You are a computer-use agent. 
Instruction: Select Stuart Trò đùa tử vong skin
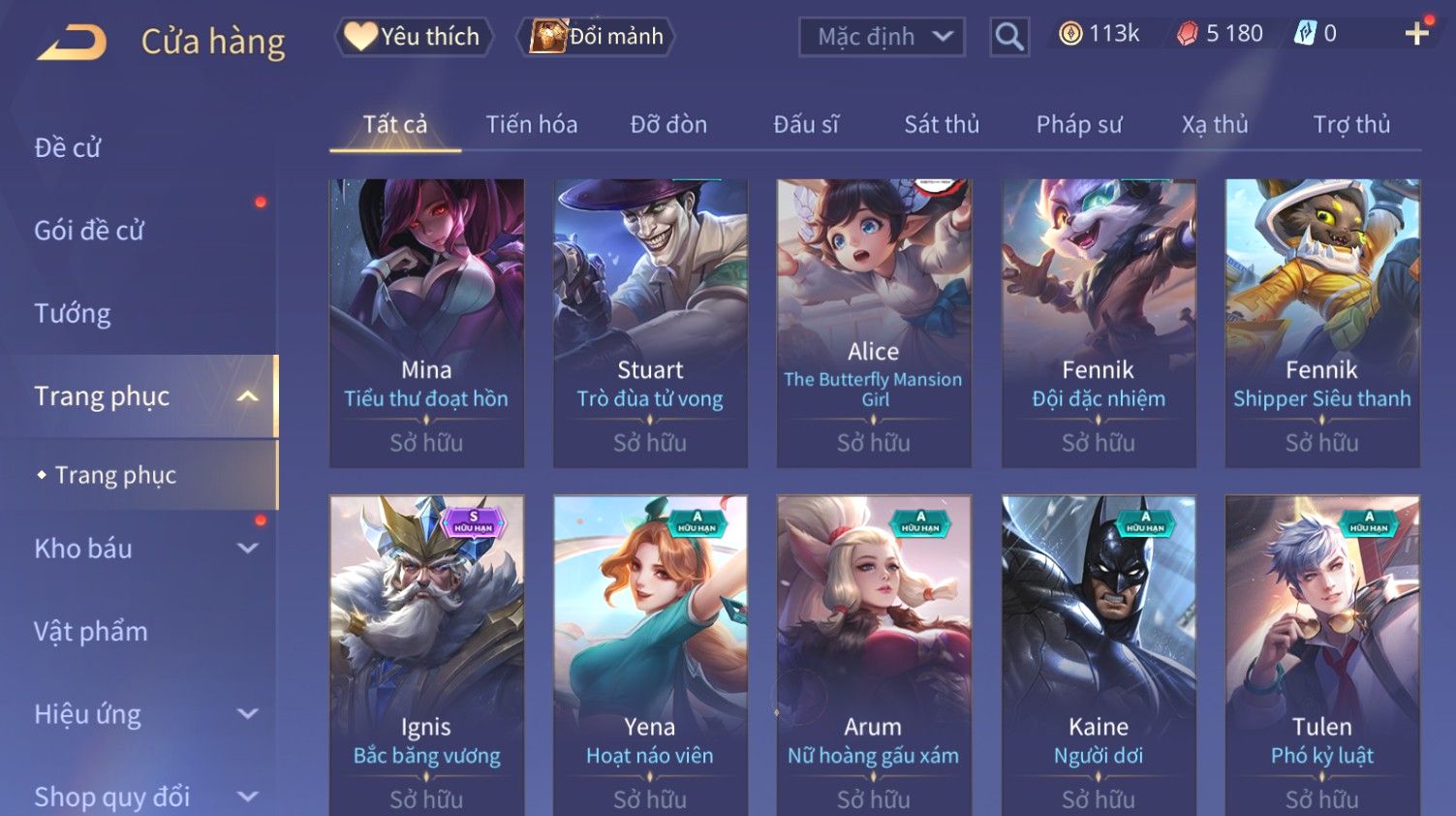[x=650, y=324]
